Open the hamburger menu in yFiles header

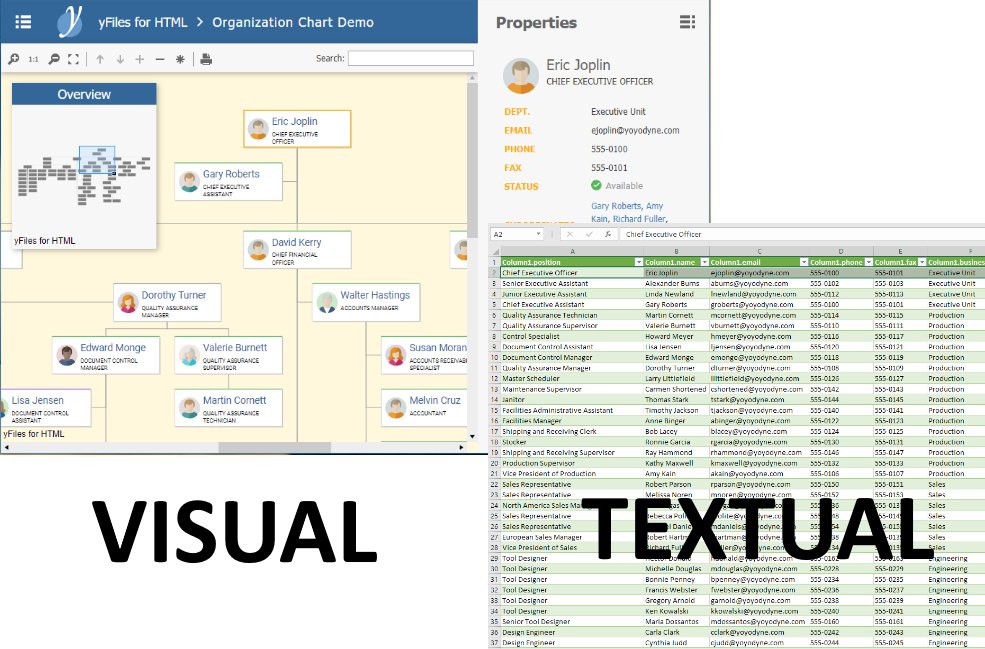click(x=23, y=22)
